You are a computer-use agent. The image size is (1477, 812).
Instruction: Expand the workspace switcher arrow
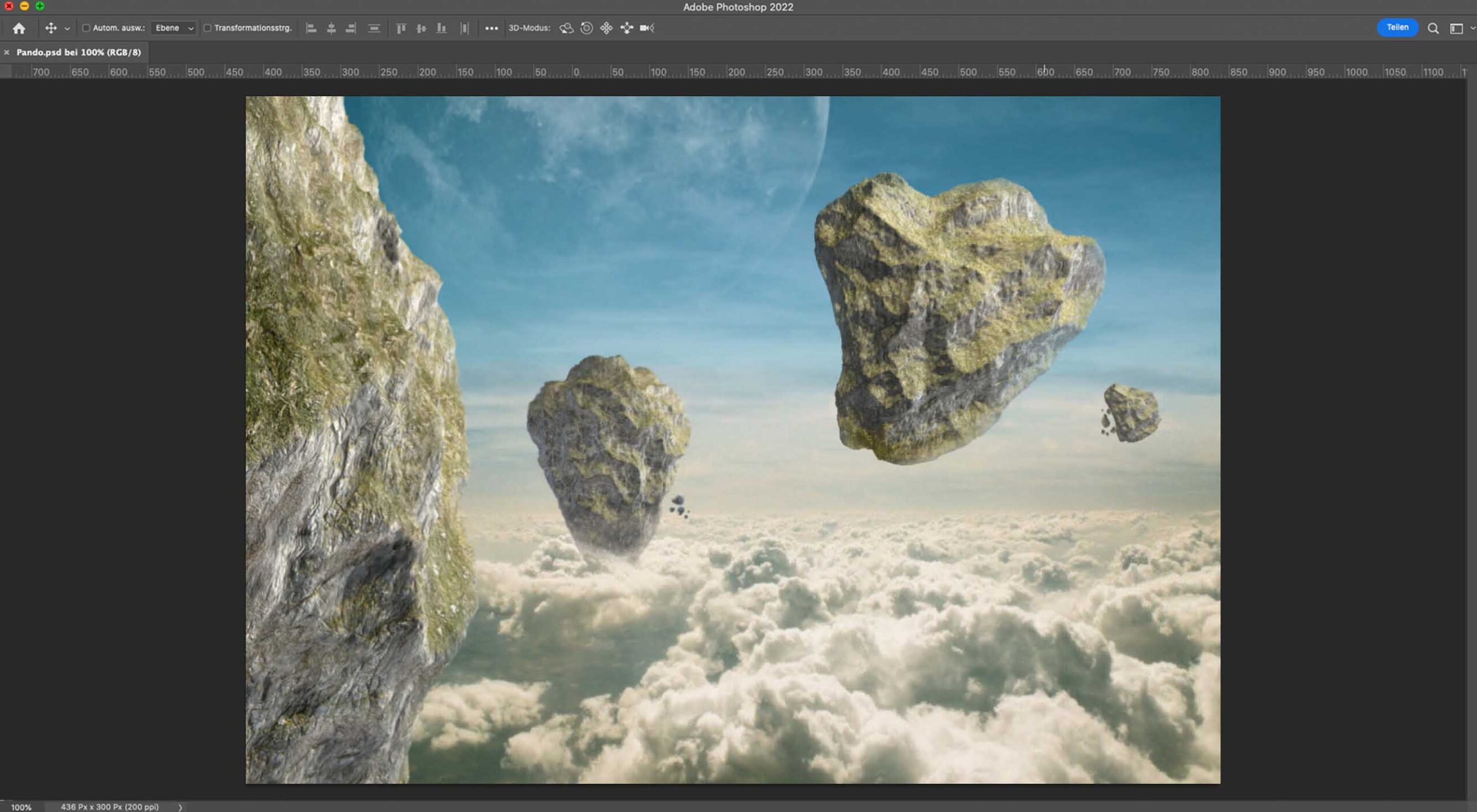point(1472,28)
